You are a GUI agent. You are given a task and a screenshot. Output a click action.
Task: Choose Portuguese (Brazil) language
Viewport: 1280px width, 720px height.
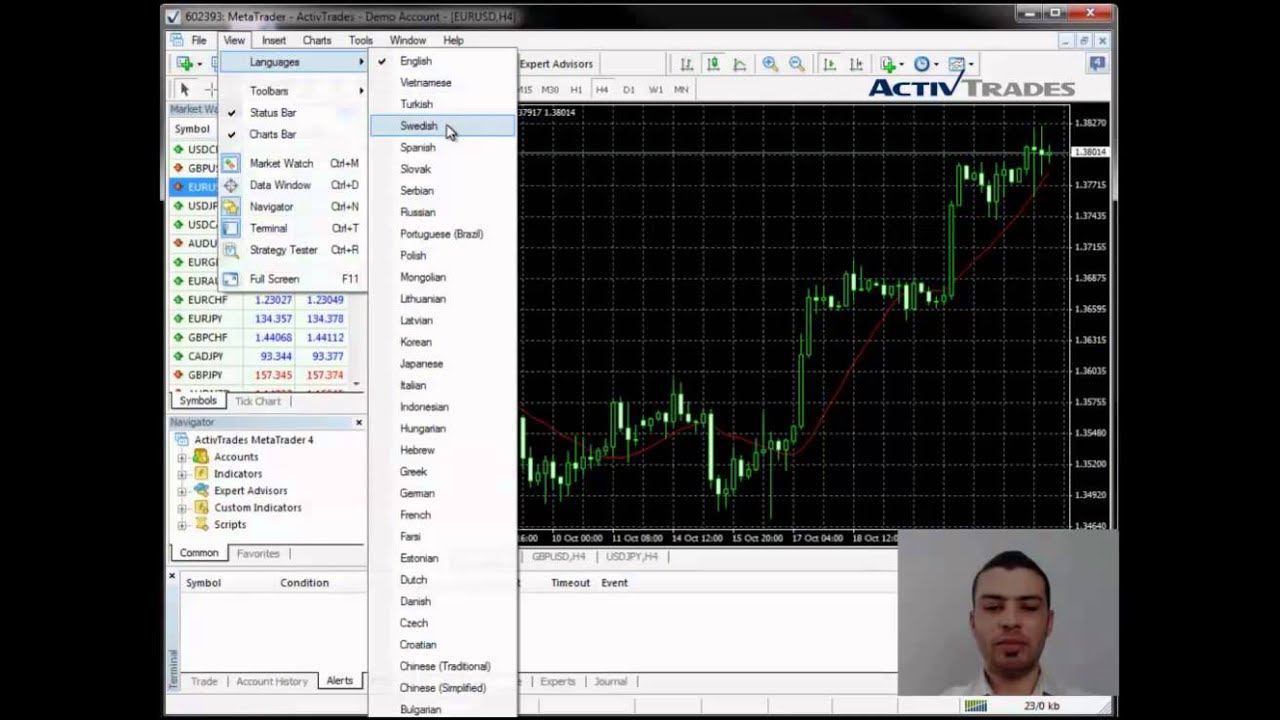tap(442, 234)
